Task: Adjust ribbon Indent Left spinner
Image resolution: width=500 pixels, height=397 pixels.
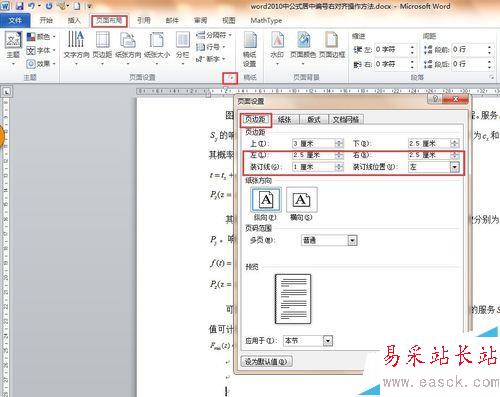Action: point(412,50)
